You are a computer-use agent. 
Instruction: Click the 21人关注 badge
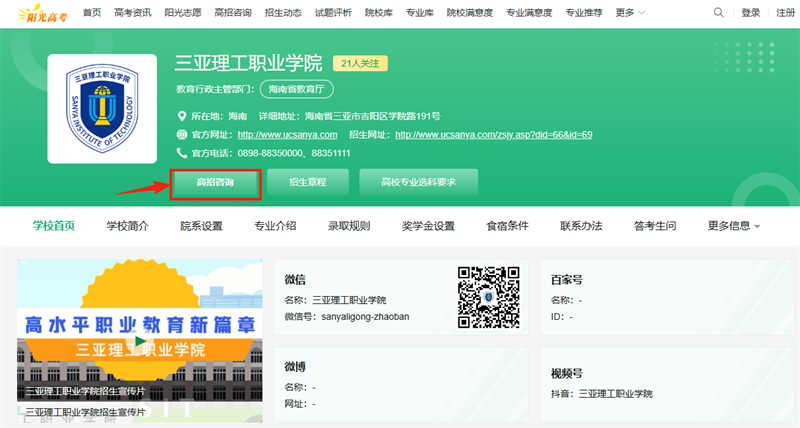tap(360, 63)
